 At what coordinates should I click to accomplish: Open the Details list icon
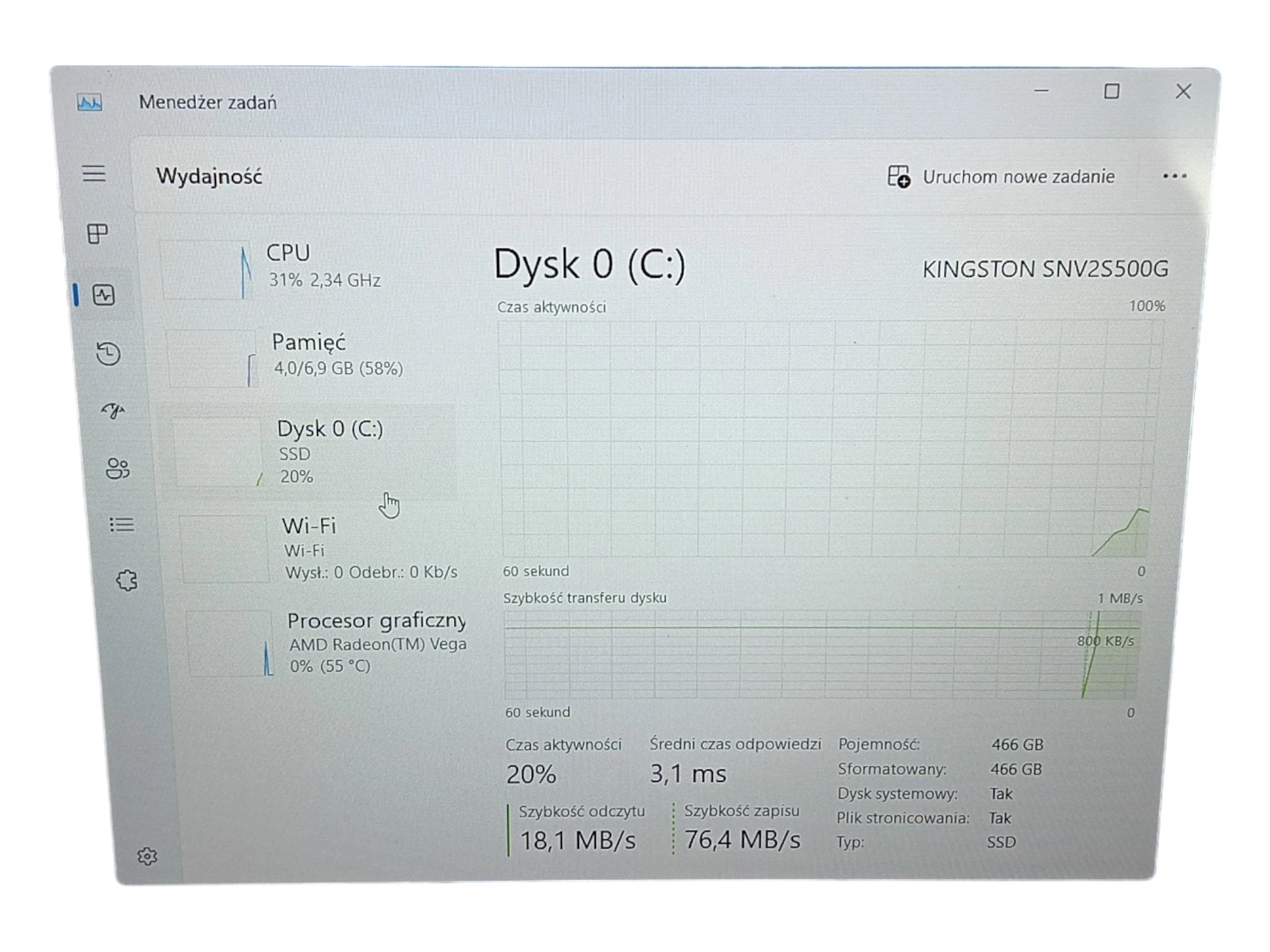[122, 524]
